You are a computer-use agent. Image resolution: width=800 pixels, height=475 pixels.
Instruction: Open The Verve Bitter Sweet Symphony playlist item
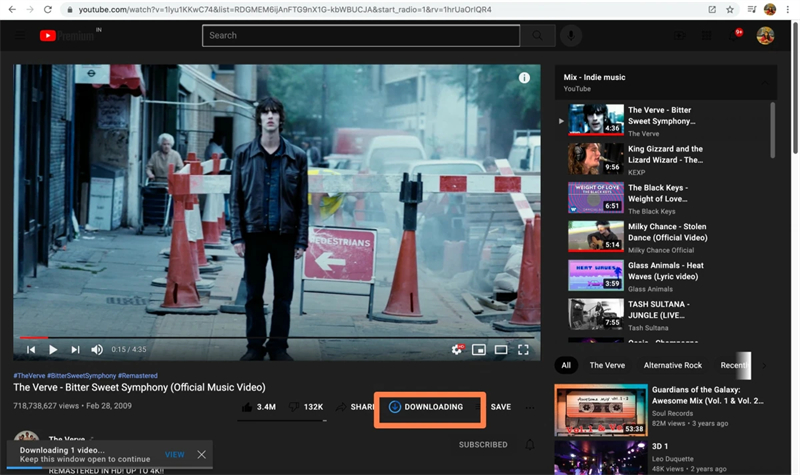tap(663, 120)
